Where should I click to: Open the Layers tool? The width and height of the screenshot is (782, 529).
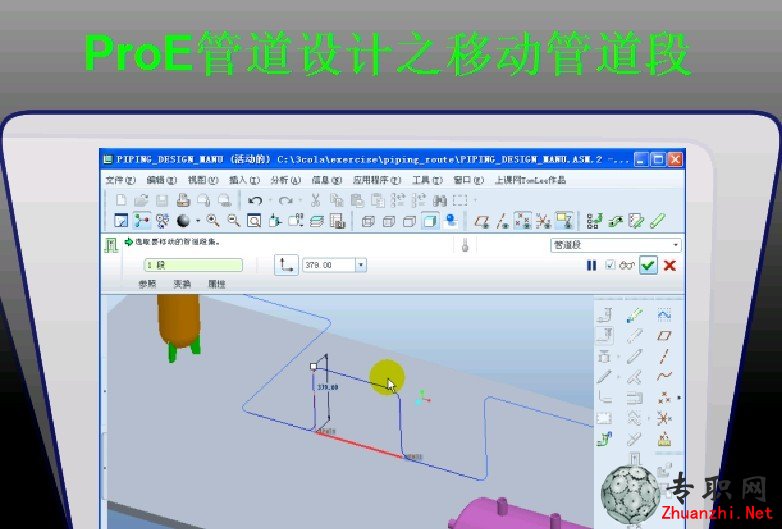[x=317, y=220]
